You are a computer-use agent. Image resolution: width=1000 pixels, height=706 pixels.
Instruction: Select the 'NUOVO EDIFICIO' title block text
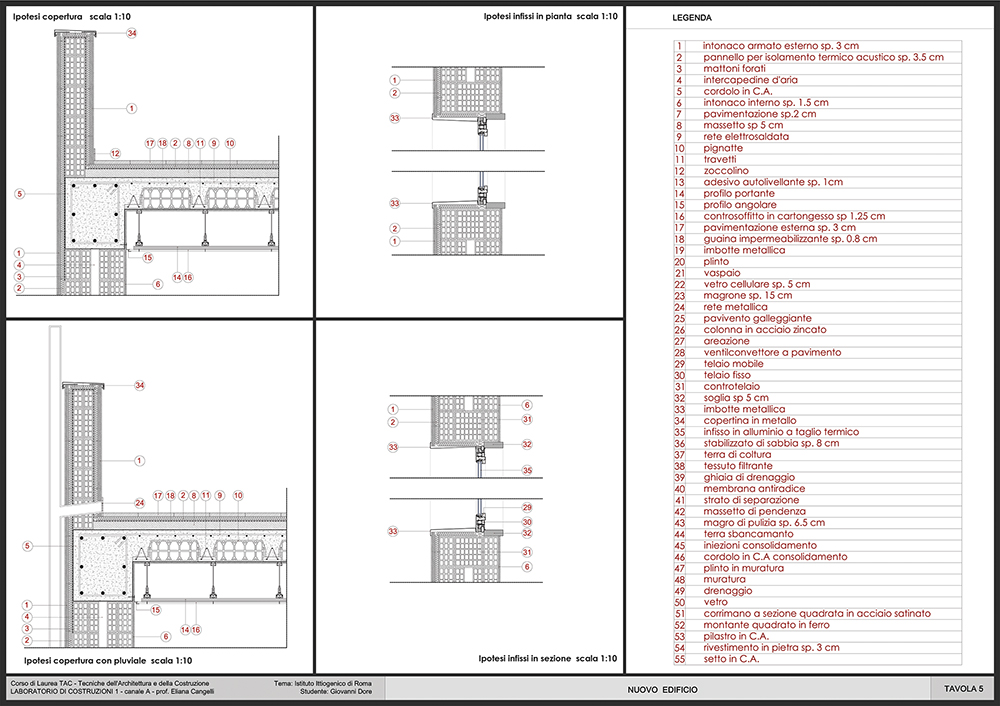coord(662,690)
